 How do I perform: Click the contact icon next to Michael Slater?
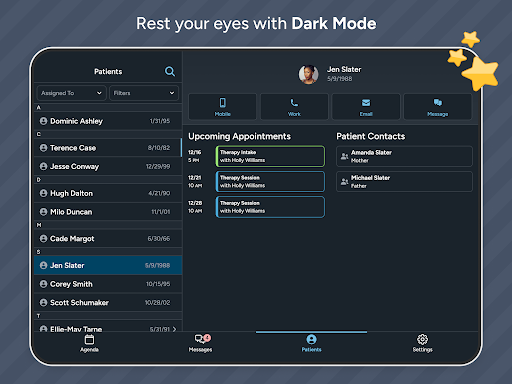(344, 181)
